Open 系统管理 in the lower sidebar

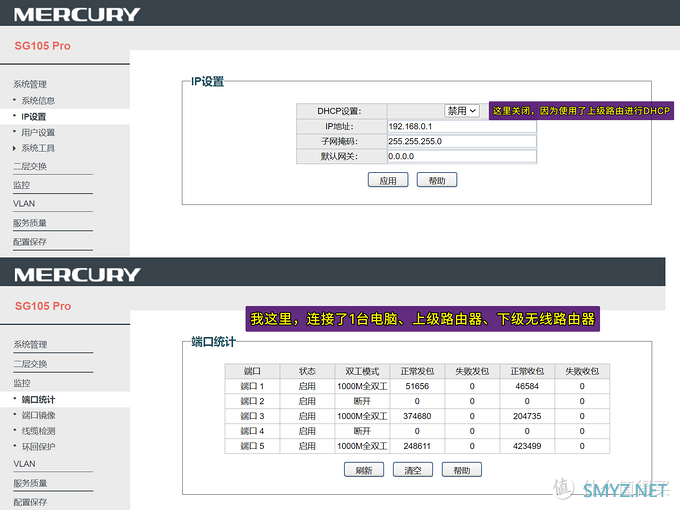pos(30,344)
